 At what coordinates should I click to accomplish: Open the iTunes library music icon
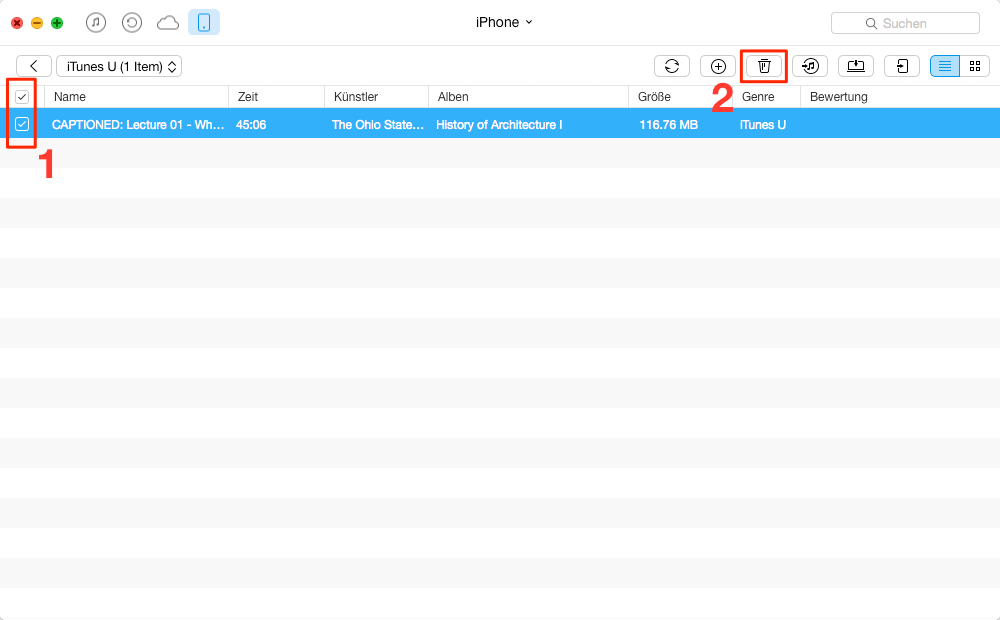coord(96,23)
